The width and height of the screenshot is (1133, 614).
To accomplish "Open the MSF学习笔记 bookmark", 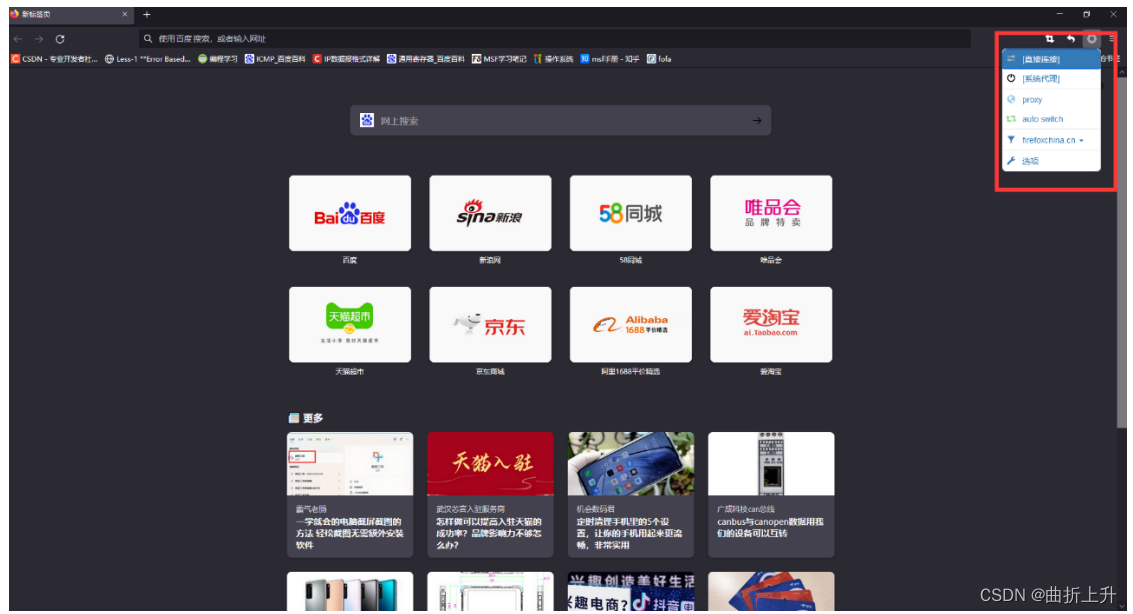I will click(499, 59).
